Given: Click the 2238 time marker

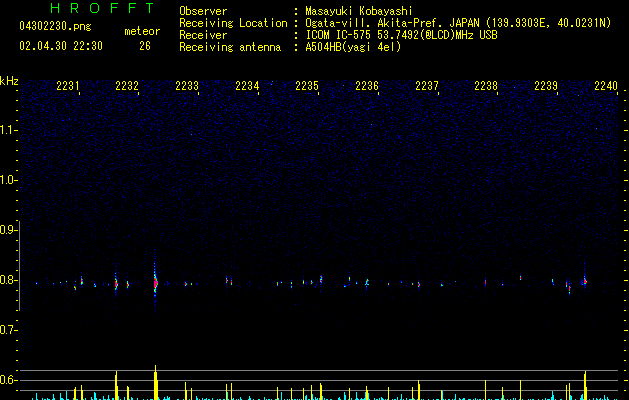Looking at the screenshot, I should 486,86.
